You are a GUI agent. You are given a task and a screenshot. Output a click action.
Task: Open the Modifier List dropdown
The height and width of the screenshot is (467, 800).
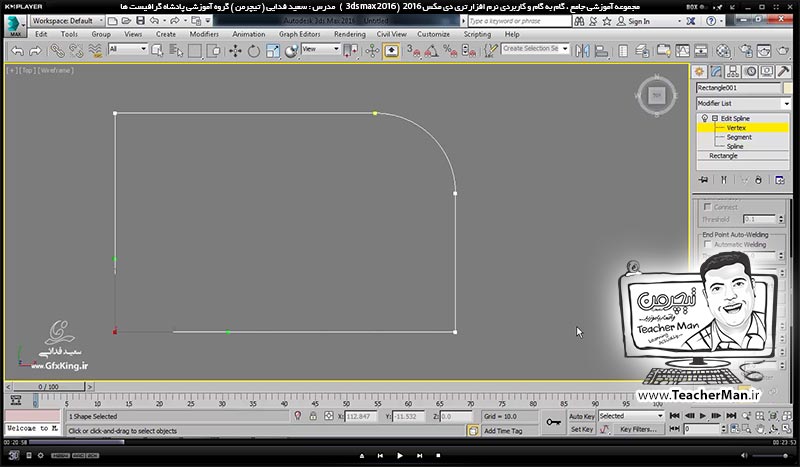[x=743, y=104]
